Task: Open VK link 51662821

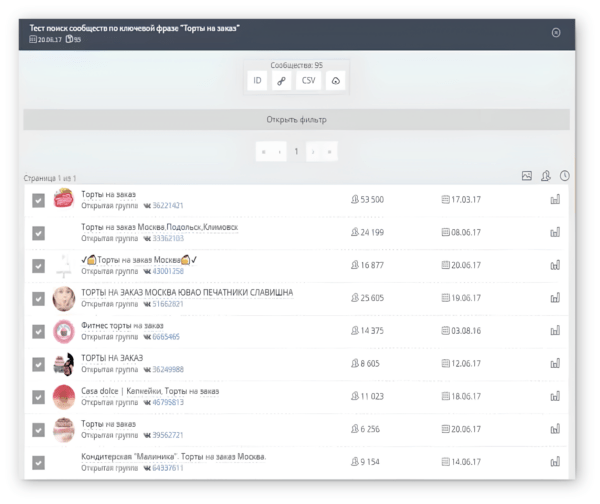Action: [x=168, y=304]
